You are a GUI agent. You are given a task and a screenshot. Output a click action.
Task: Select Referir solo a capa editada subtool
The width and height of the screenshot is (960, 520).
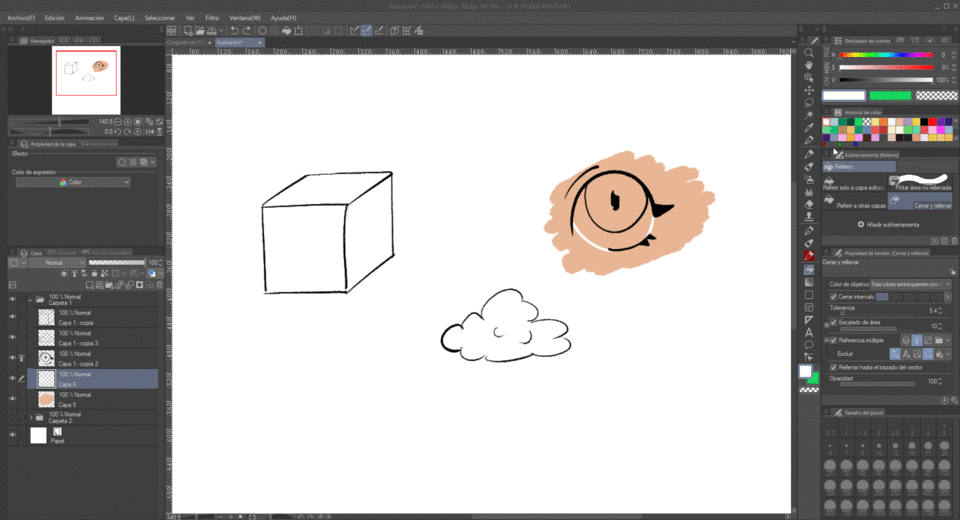pyautogui.click(x=855, y=183)
